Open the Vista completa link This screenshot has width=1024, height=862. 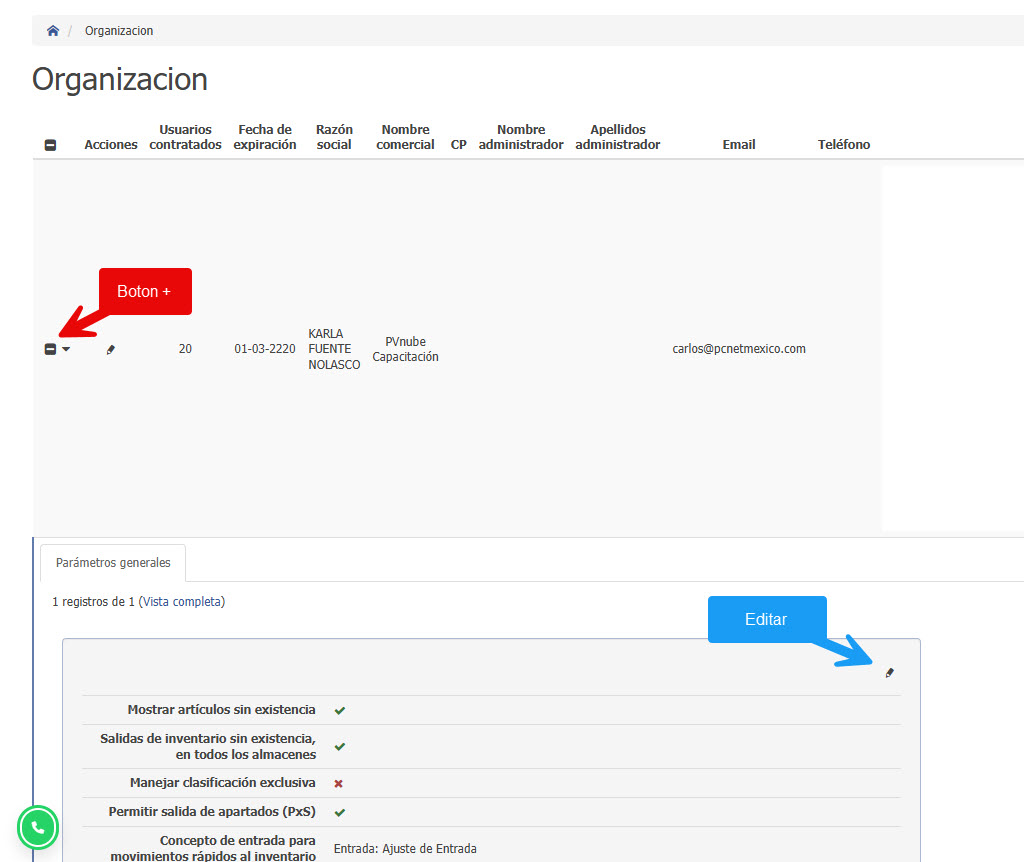tap(183, 601)
